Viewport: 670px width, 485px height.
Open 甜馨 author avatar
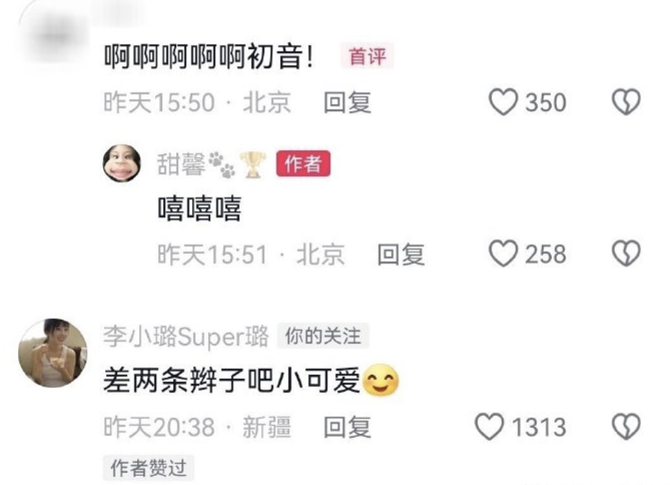click(x=122, y=163)
